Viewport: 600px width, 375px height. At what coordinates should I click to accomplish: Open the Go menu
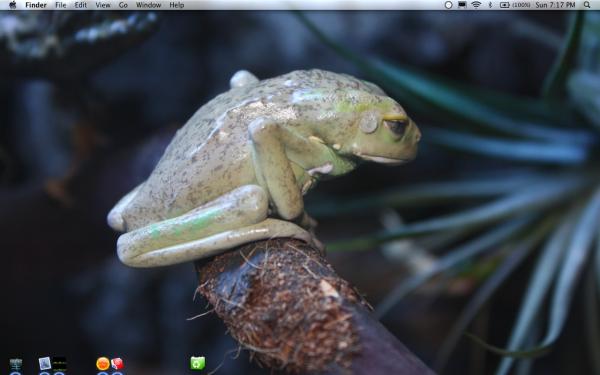tap(123, 5)
